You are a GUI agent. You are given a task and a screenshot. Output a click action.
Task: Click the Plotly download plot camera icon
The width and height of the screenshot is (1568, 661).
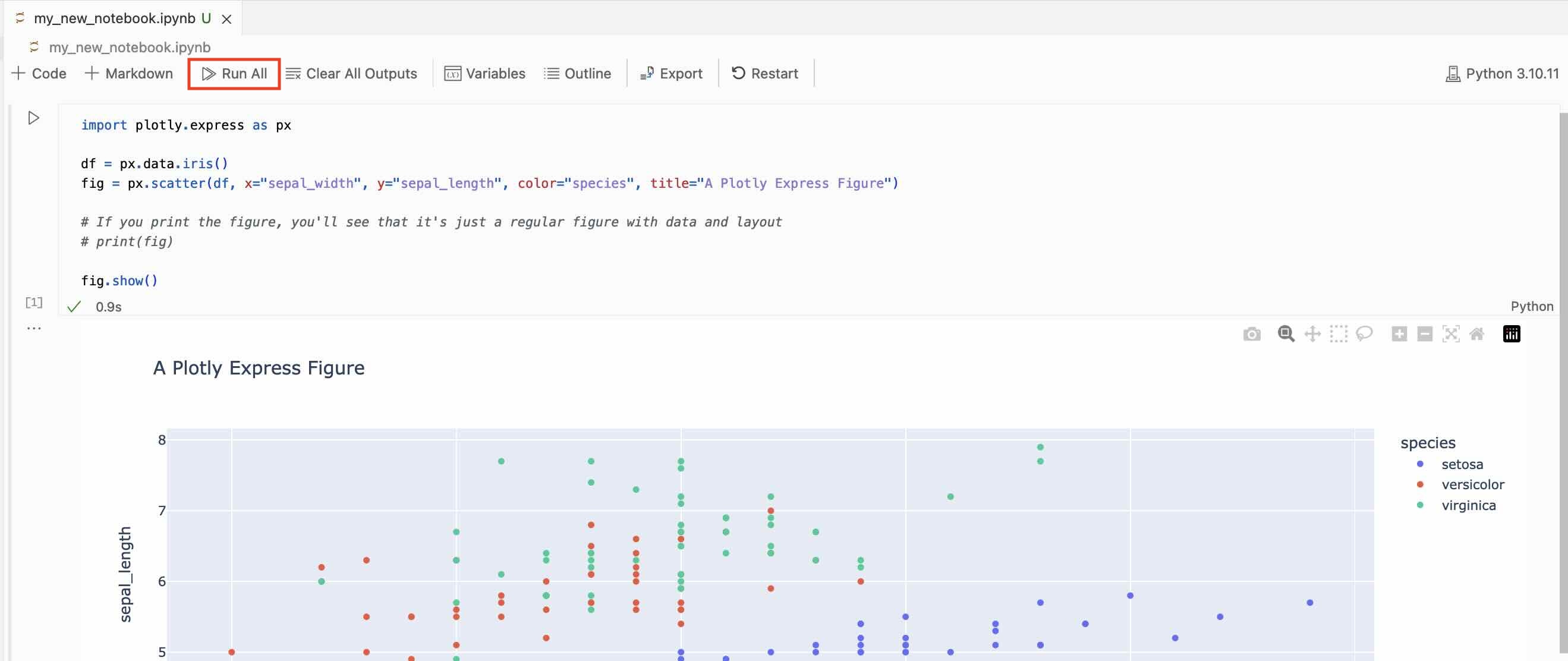pos(1251,334)
